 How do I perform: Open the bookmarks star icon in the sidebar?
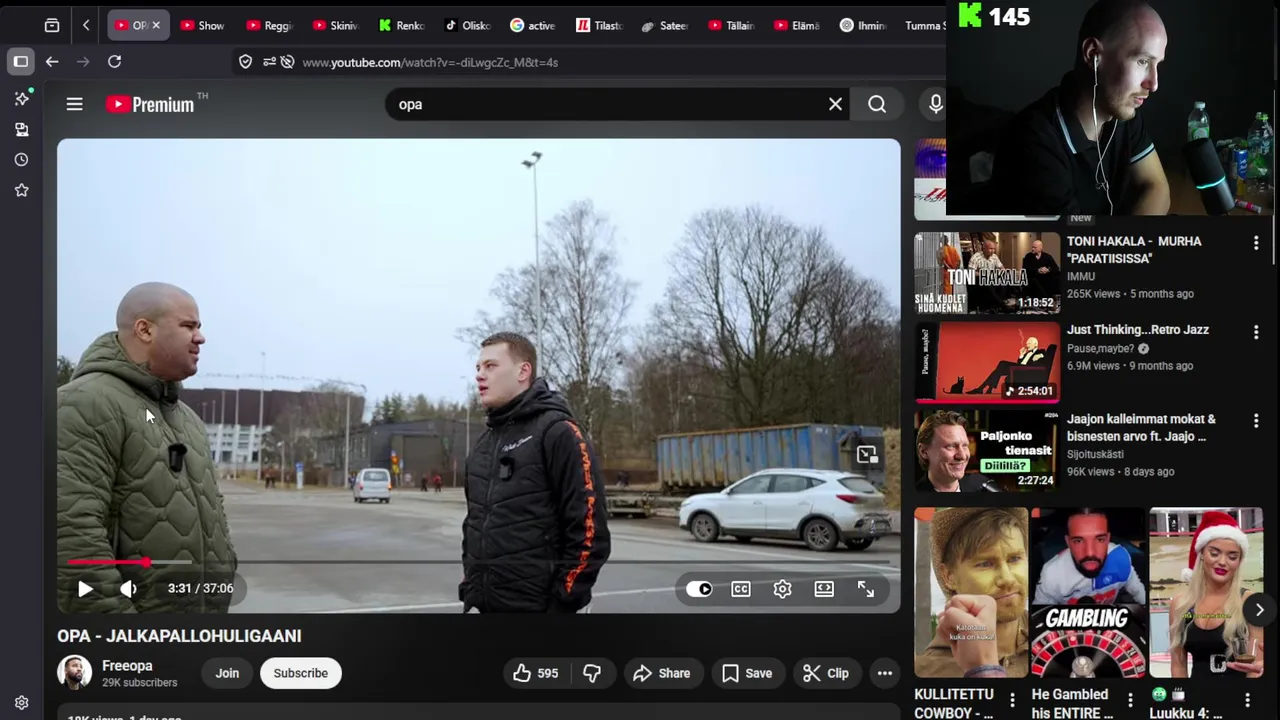[21, 190]
